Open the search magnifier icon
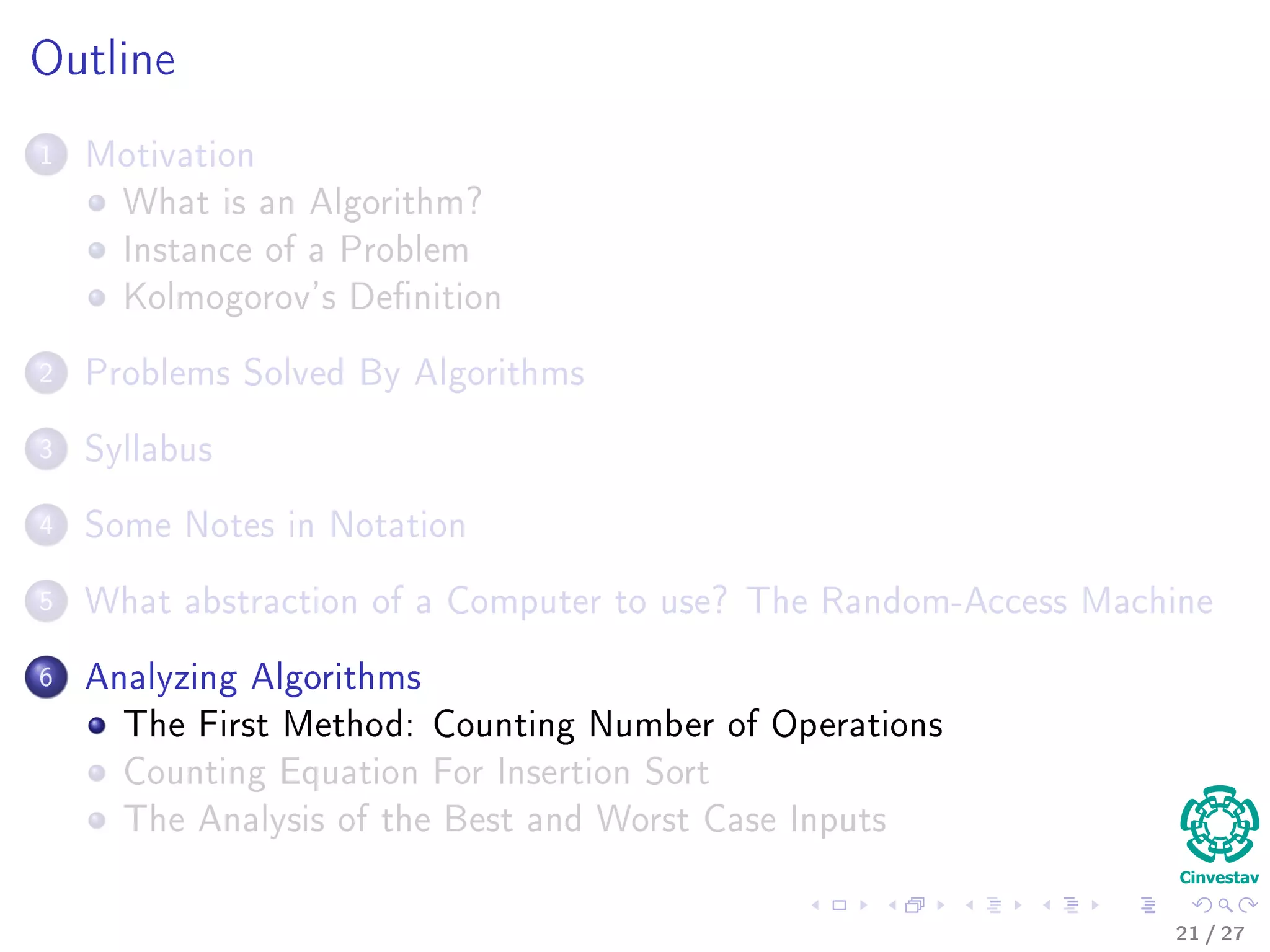Viewport: 1270px width, 952px height. tap(1225, 906)
